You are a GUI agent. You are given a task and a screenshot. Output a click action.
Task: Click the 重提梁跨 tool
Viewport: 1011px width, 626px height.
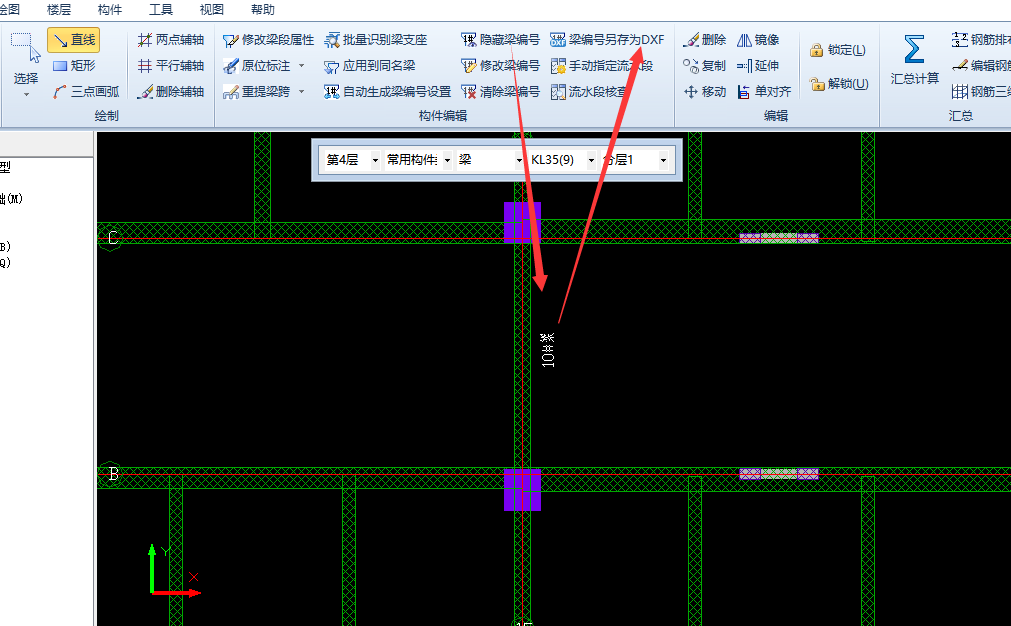[x=257, y=92]
